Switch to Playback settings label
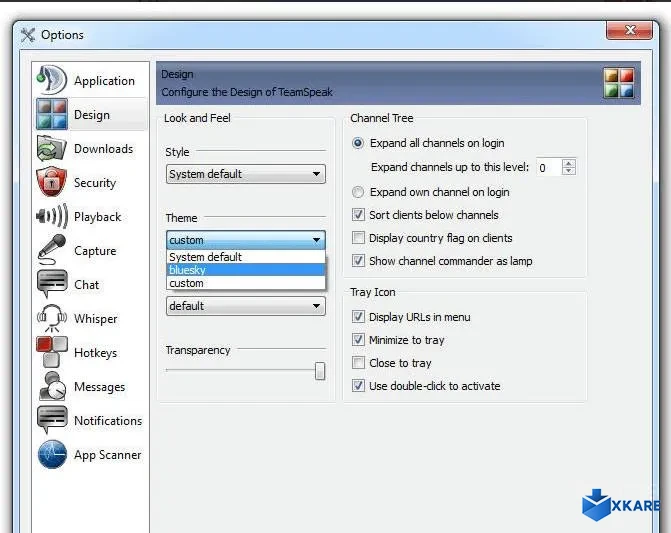 click(98, 217)
